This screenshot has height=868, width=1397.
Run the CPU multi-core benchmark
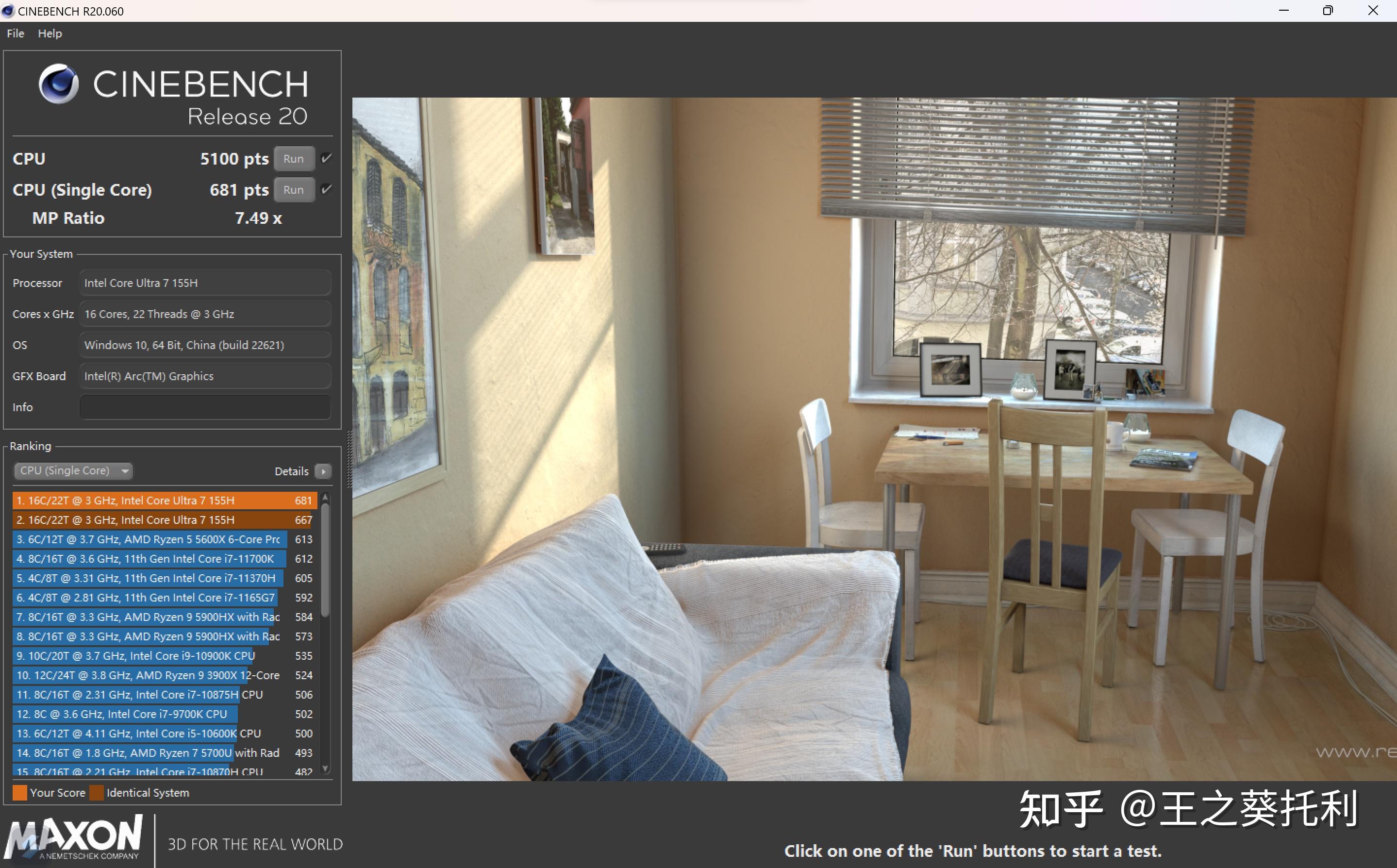(x=294, y=159)
